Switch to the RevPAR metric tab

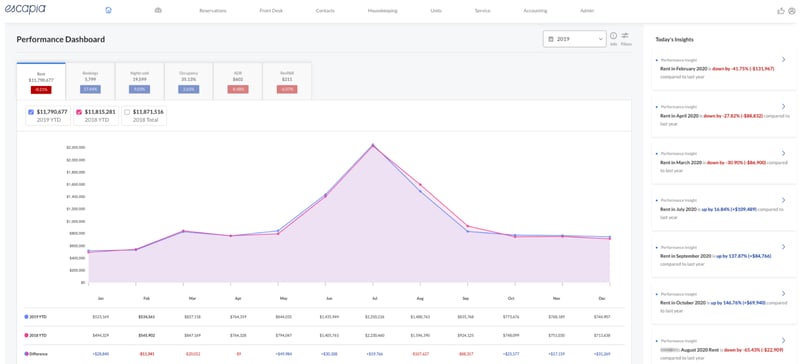pyautogui.click(x=287, y=81)
